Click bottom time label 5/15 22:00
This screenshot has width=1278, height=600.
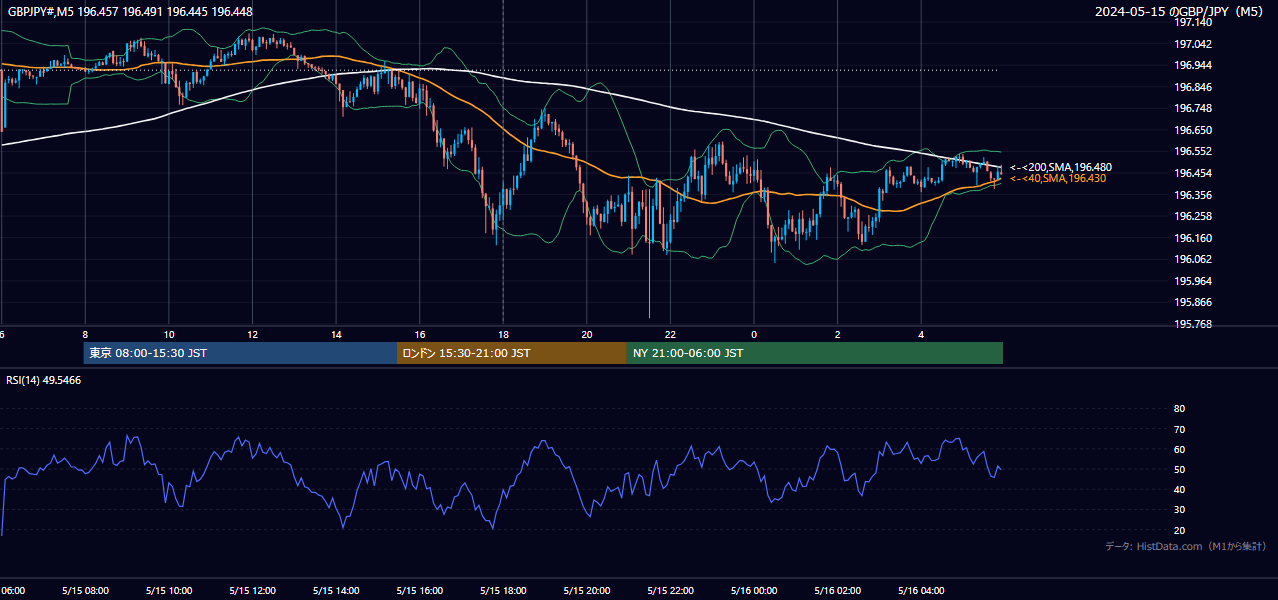pyautogui.click(x=670, y=591)
